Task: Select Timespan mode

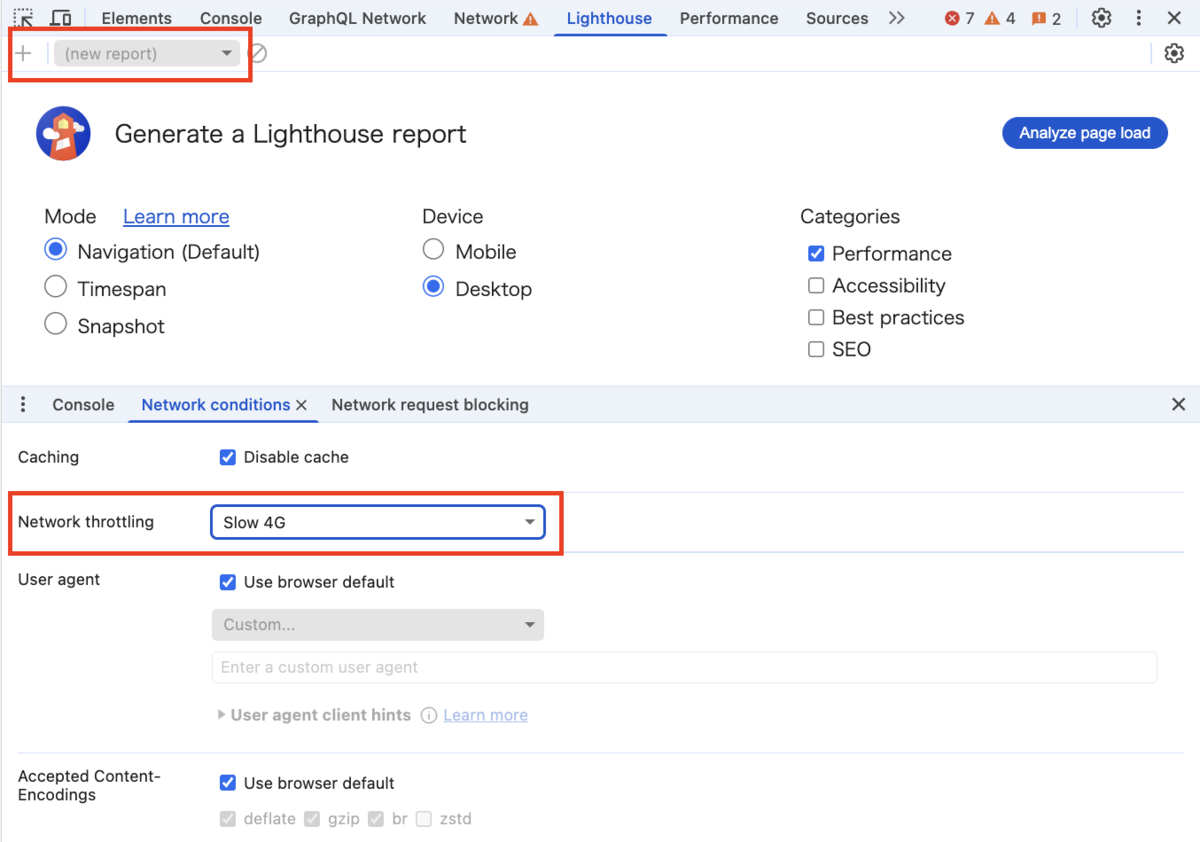Action: point(56,288)
